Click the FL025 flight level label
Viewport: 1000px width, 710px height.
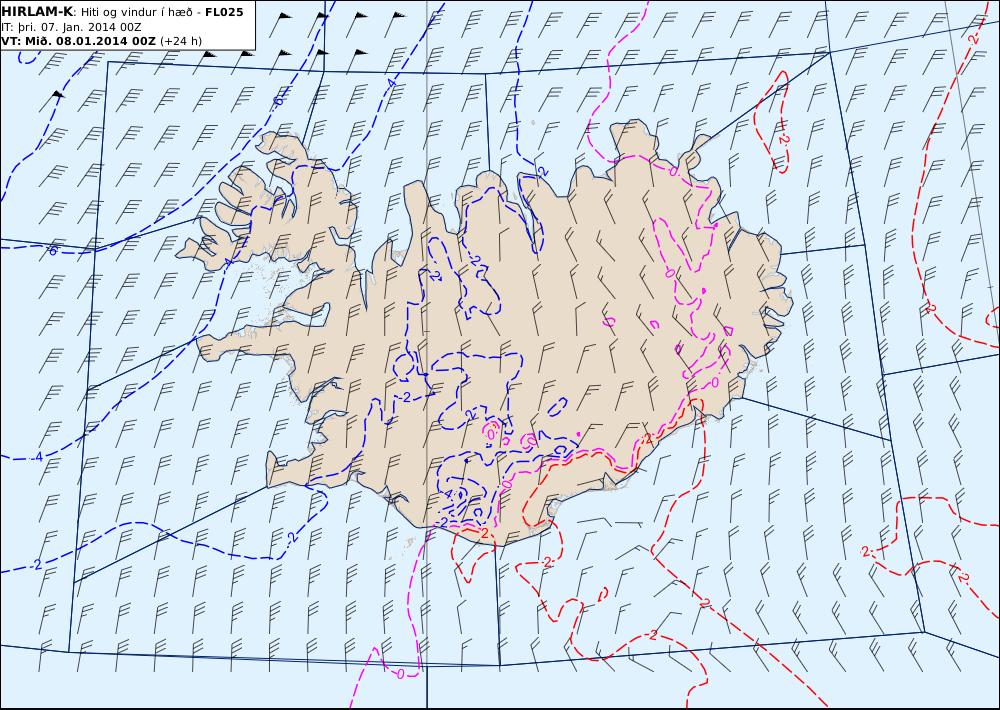coord(224,11)
